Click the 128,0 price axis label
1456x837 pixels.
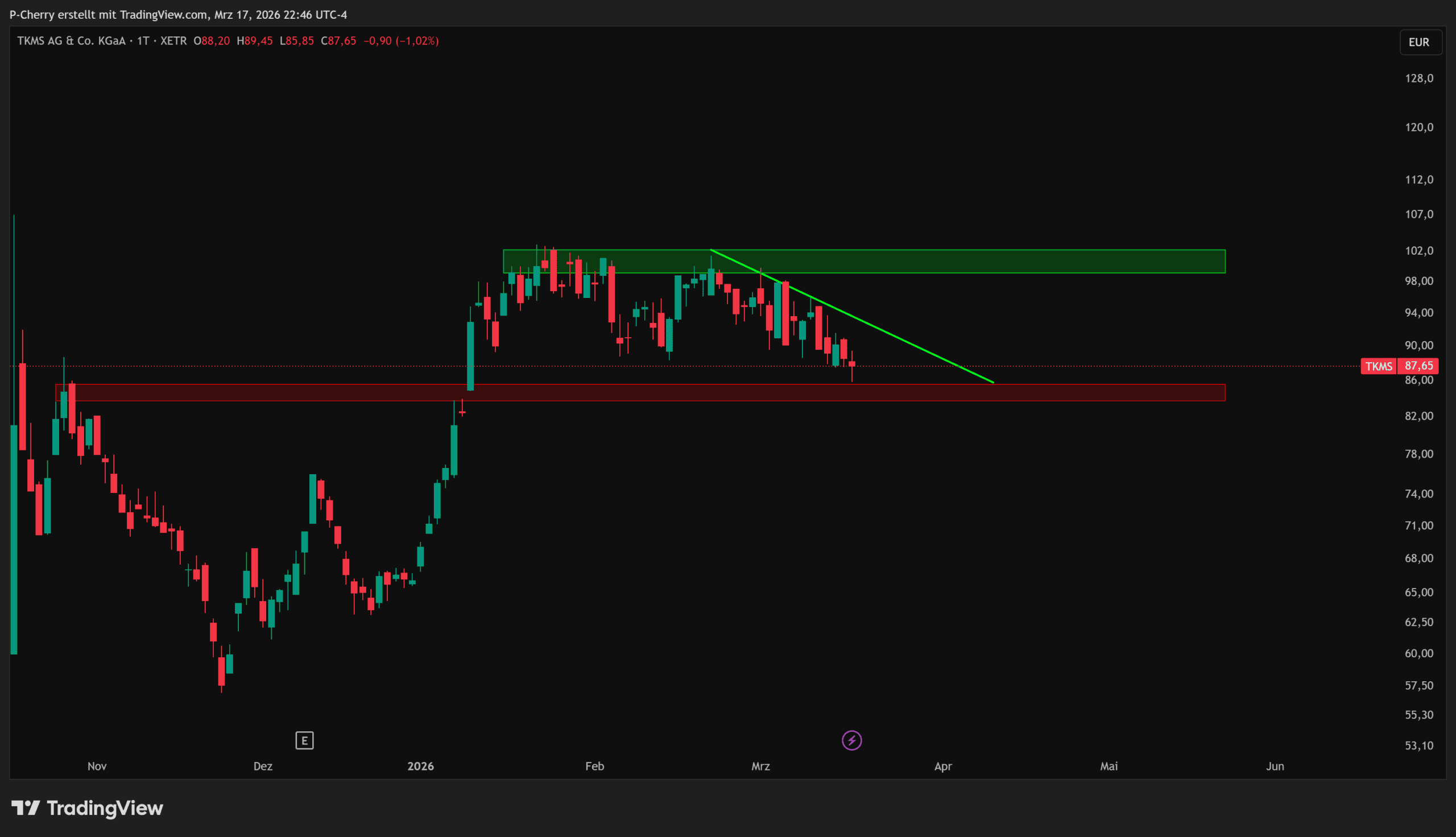tap(1418, 78)
